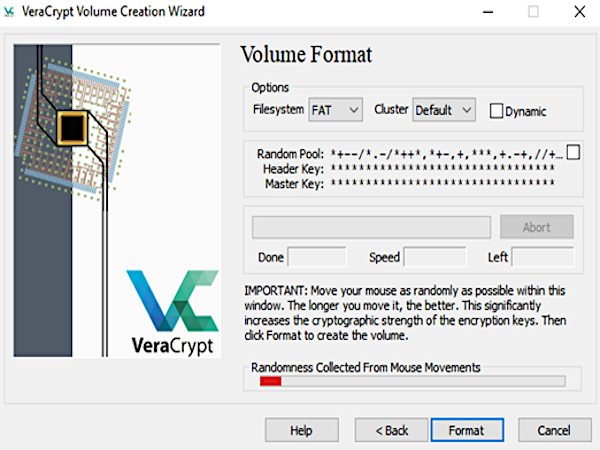Close the VeraCrypt wizard window
Viewport: 600px width, 450px height.
579,12
